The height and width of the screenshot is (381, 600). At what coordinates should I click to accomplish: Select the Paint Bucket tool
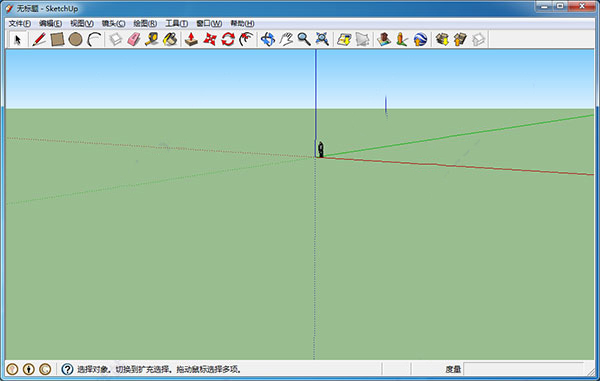(170, 39)
